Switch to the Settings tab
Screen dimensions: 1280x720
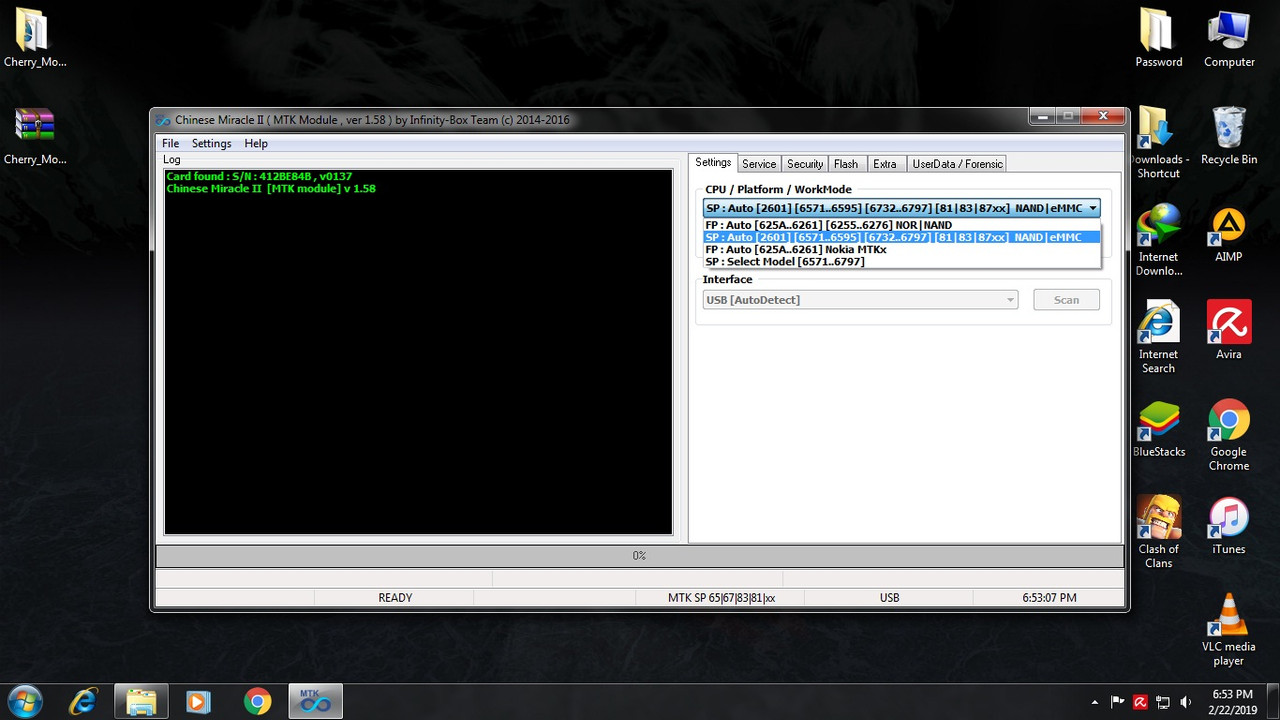coord(713,163)
